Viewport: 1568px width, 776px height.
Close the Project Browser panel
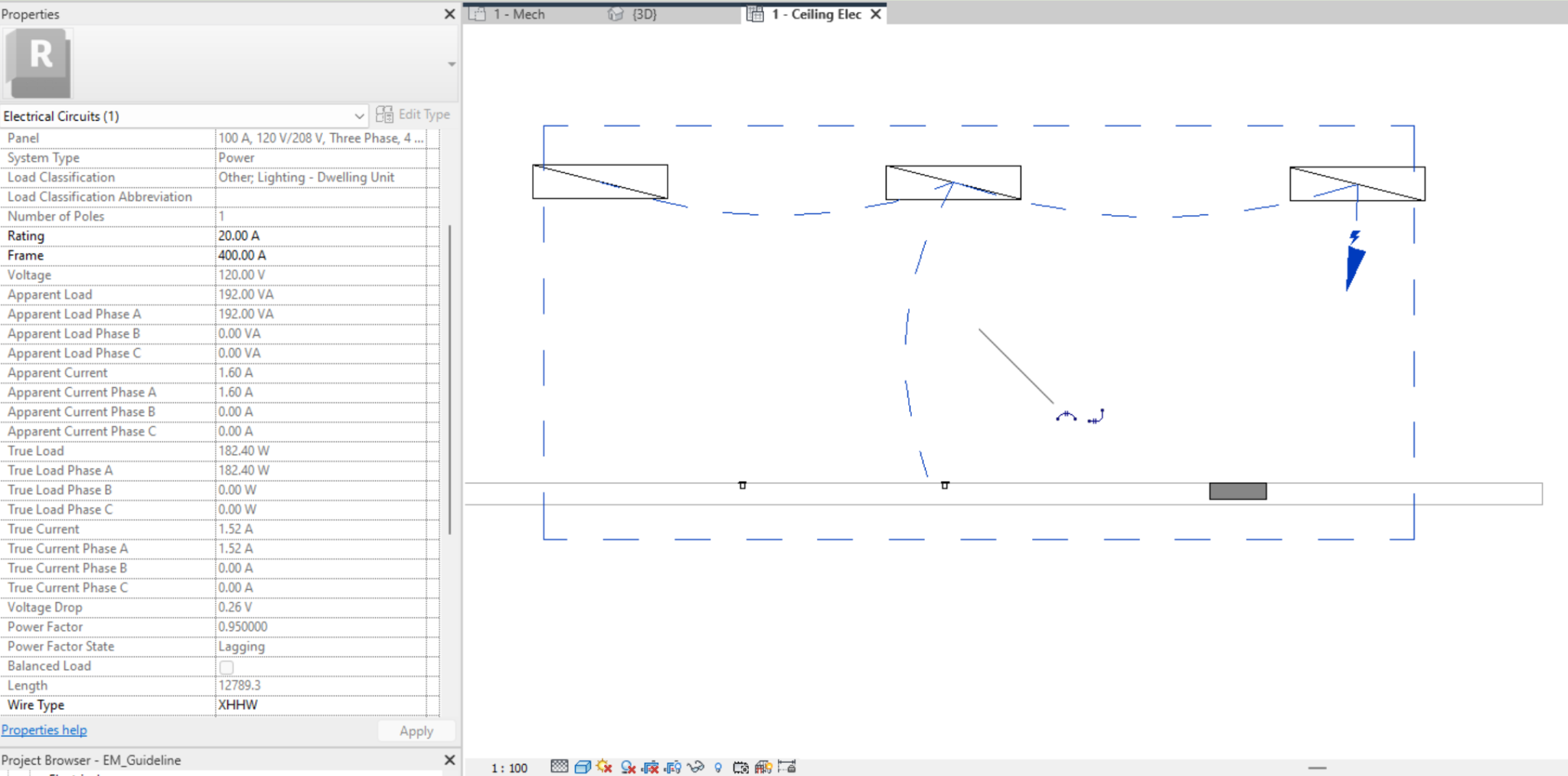click(449, 760)
